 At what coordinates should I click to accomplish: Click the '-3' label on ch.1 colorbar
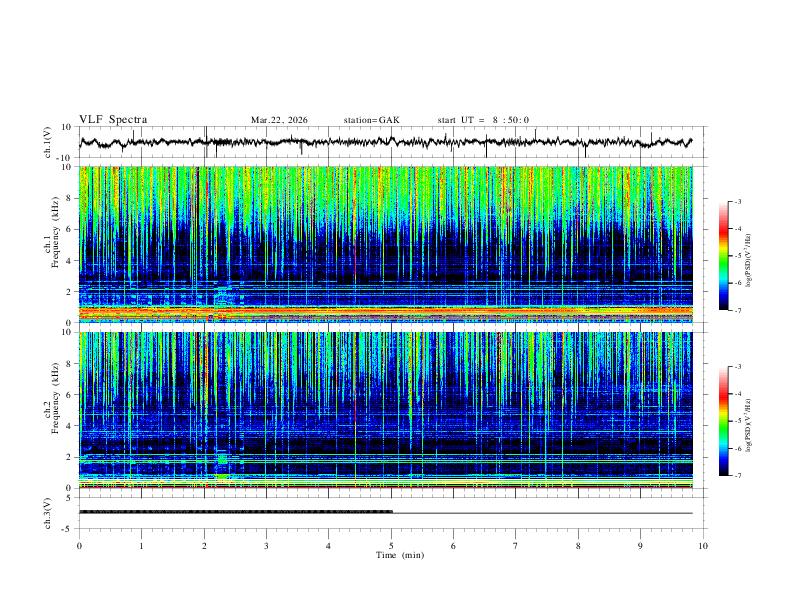(x=737, y=201)
